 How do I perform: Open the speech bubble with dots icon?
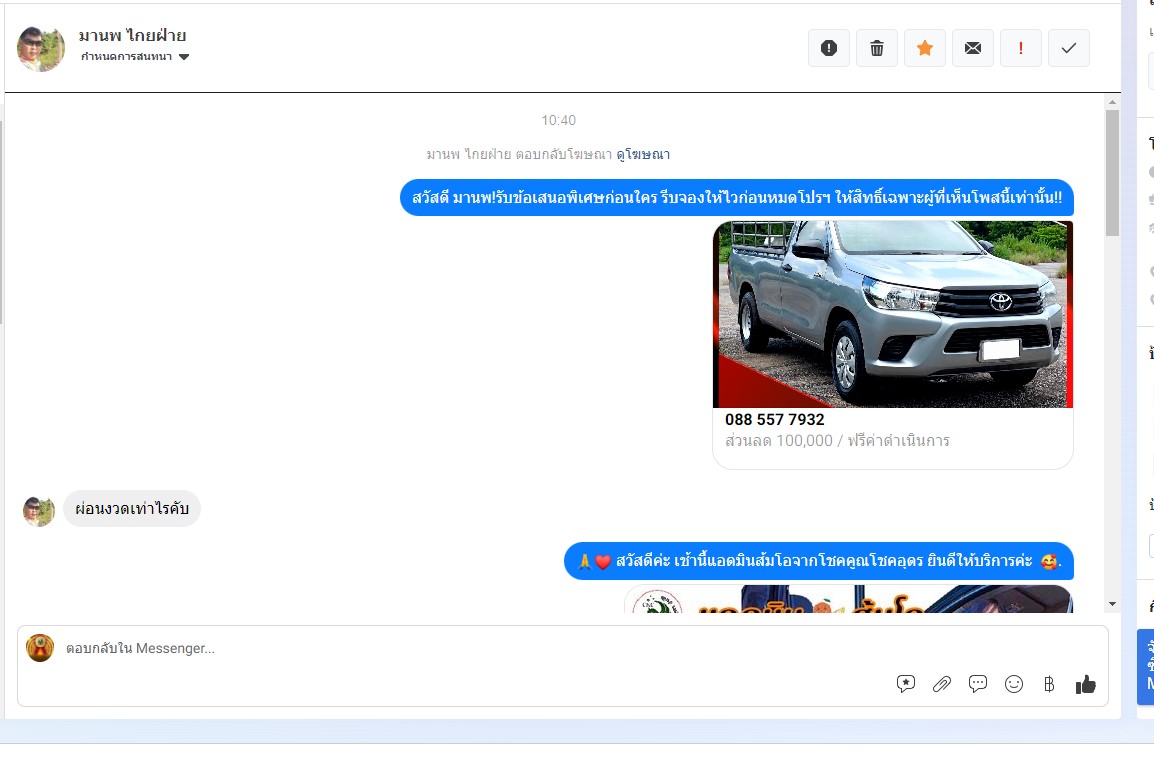click(978, 684)
